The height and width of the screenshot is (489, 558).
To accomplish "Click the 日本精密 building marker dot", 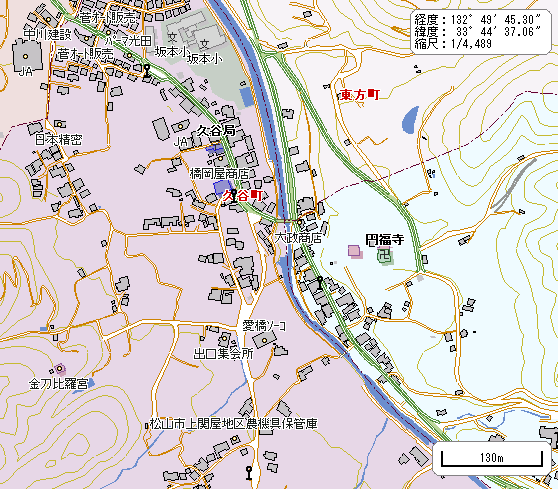I will click(x=60, y=124).
